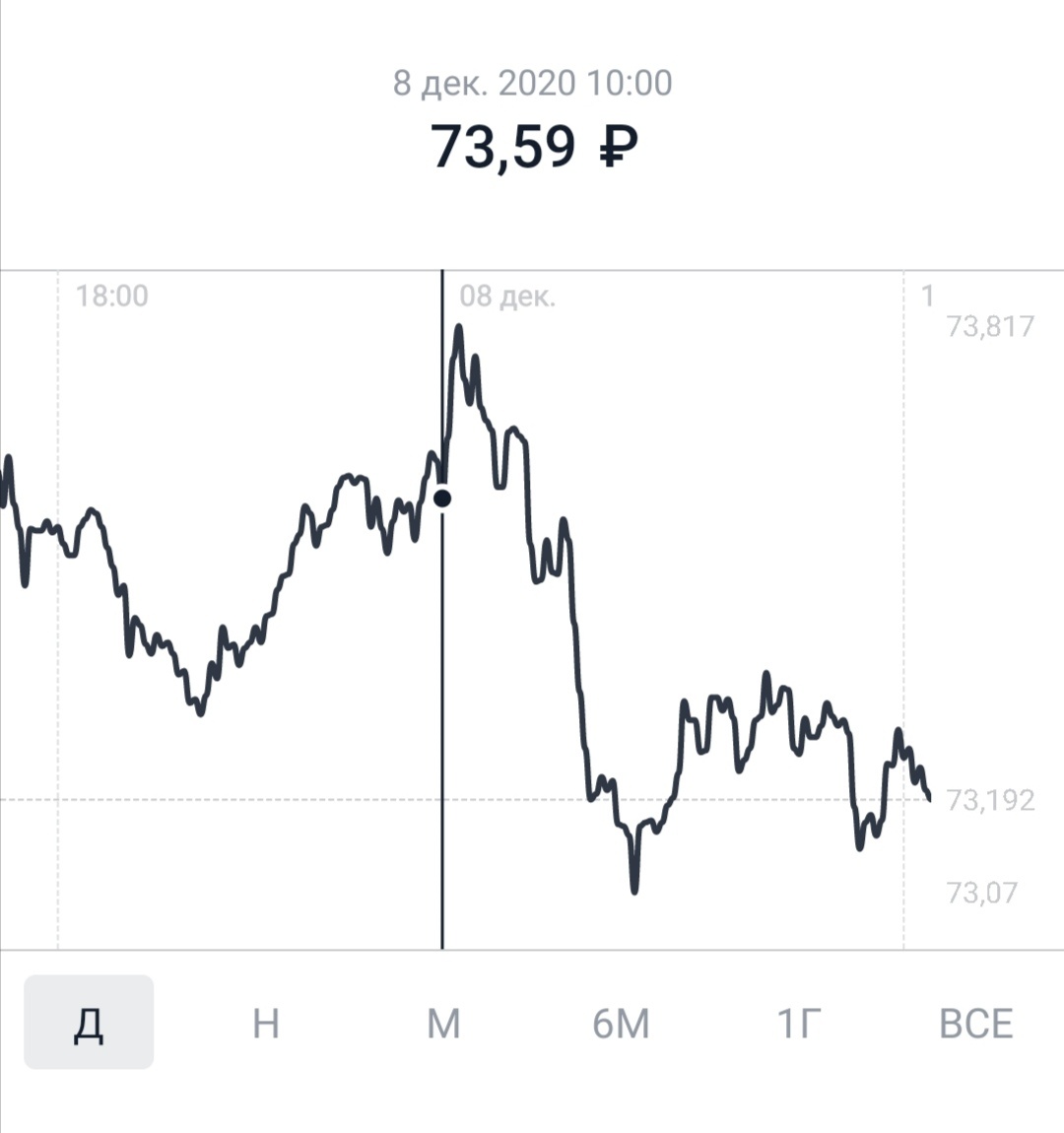
Task: Tap the highest peak of the chart line
Action: coord(458,329)
